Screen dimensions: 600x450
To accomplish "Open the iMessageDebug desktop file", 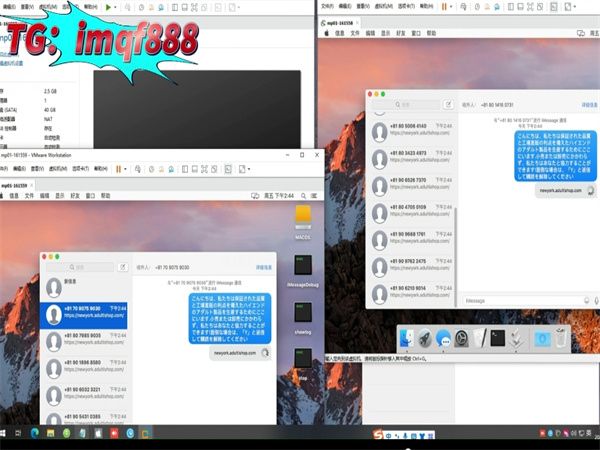I will coord(301,267).
